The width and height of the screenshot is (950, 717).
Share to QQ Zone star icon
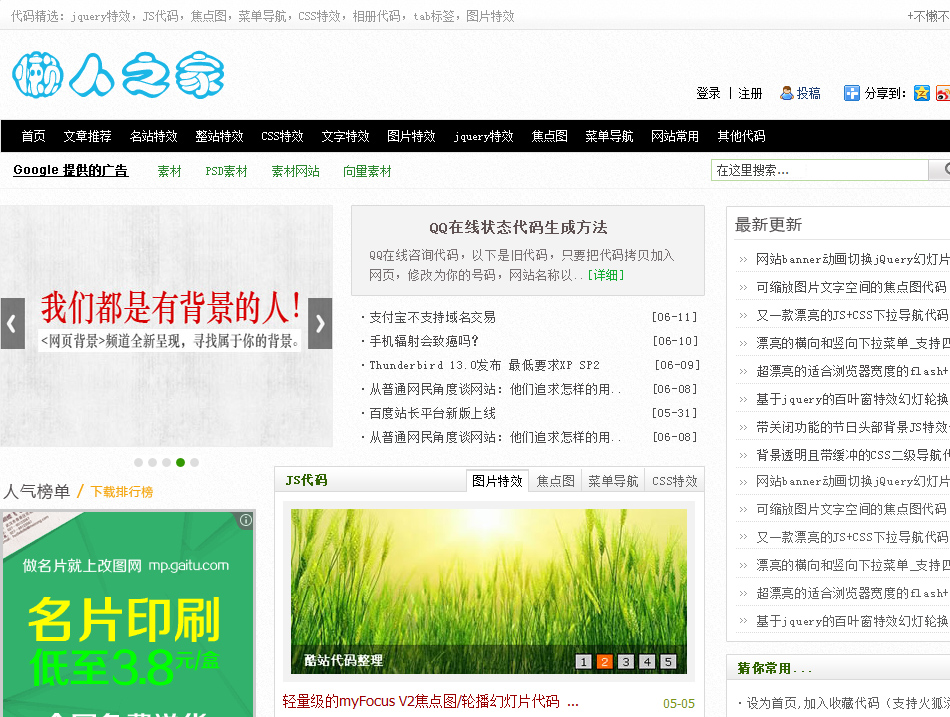click(922, 93)
